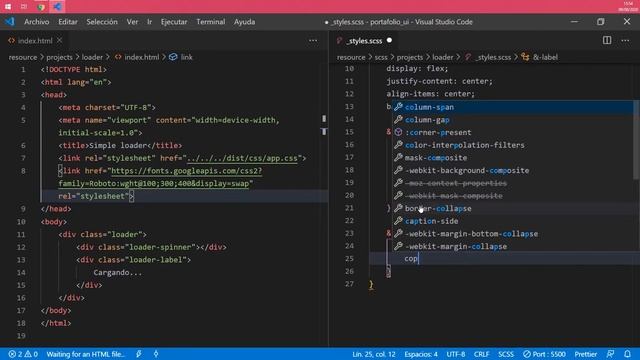Select 'loader' in left breadcrumb
Image resolution: width=640 pixels, height=360 pixels.
pos(92,57)
